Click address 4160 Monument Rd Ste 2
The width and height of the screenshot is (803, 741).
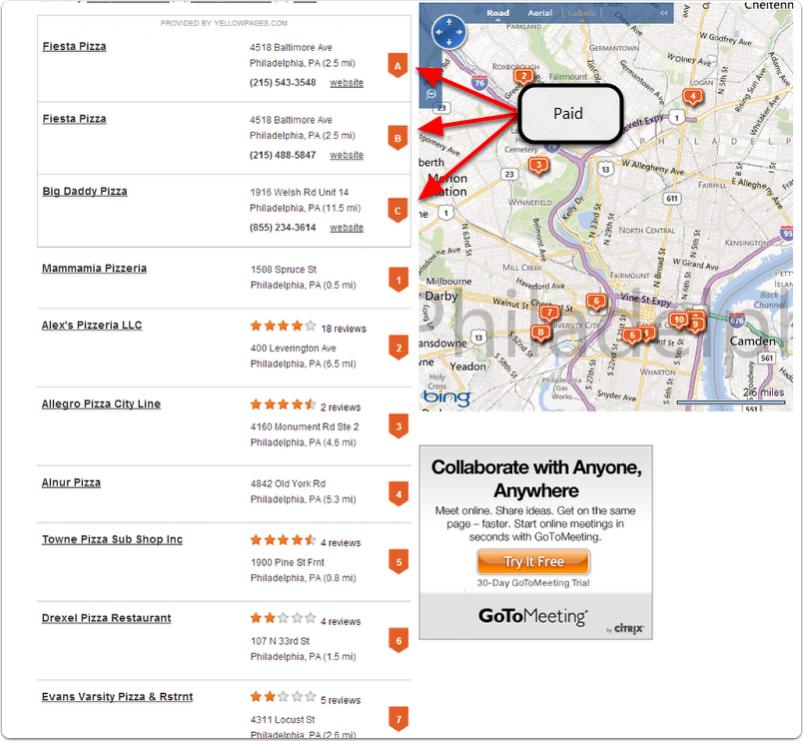[305, 427]
